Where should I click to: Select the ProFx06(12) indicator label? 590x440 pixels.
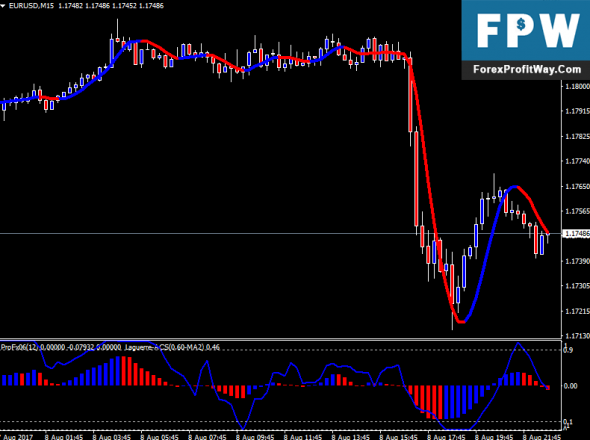point(19,347)
